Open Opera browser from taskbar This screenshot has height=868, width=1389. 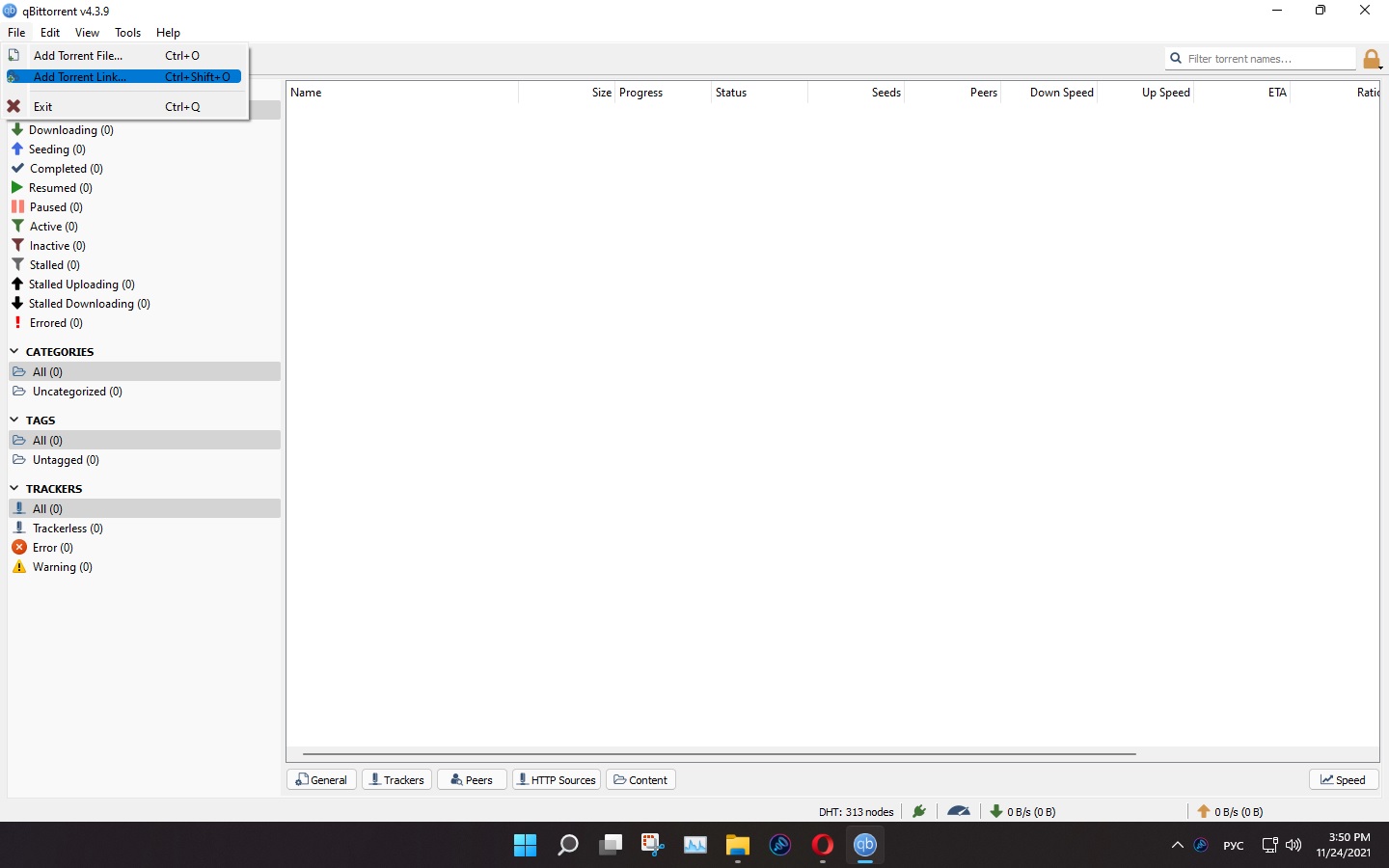pos(823,845)
